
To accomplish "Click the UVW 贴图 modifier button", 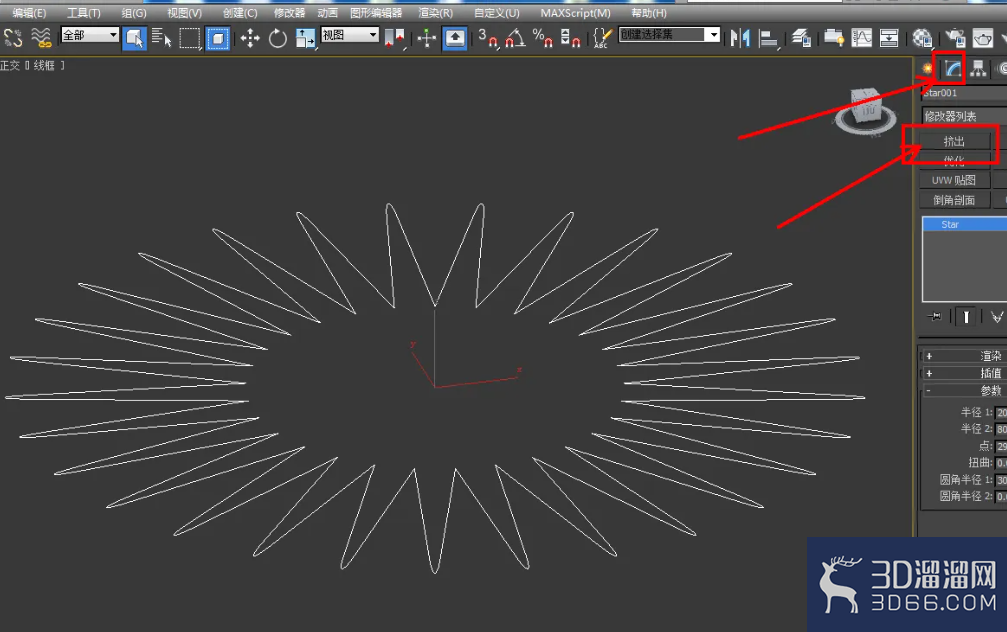I will 954,180.
